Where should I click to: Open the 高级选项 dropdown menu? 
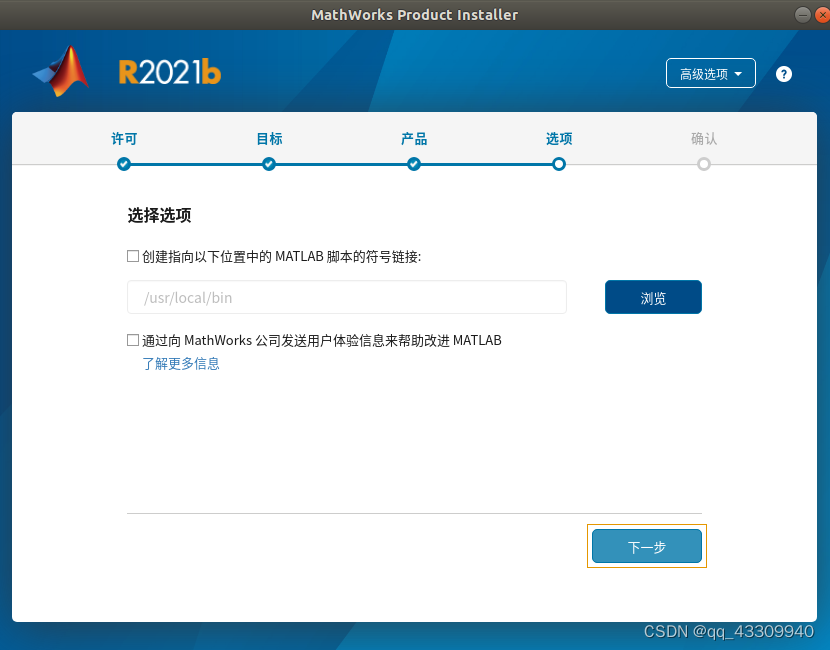[710, 74]
